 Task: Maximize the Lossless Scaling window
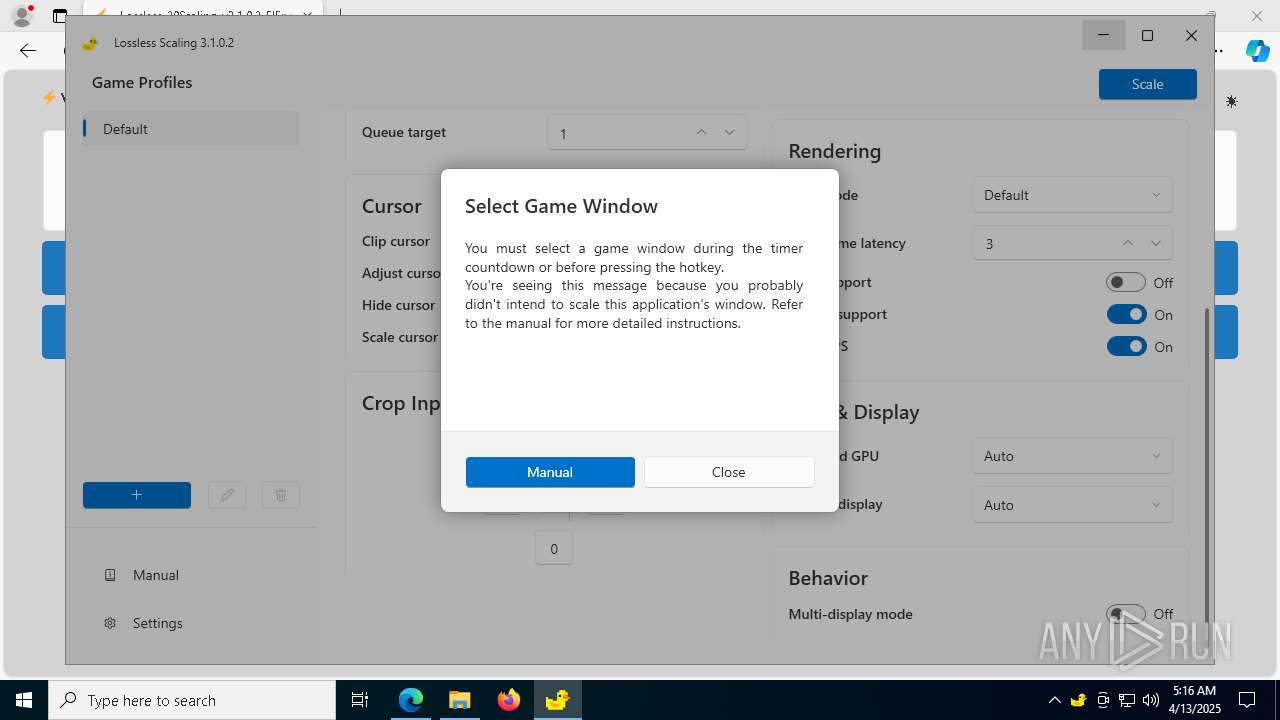pos(1148,35)
